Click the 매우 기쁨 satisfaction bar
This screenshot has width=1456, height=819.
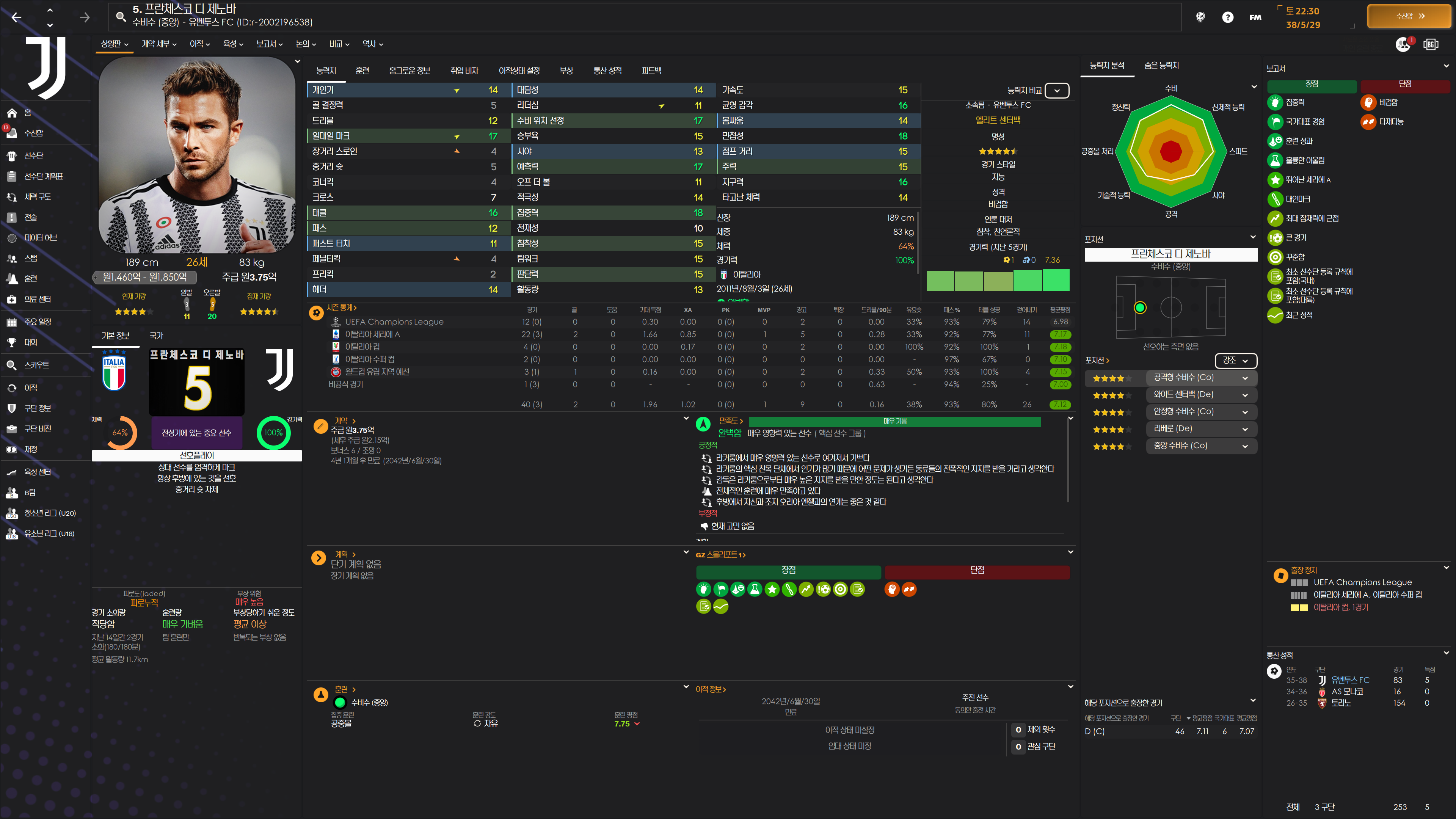click(x=895, y=422)
